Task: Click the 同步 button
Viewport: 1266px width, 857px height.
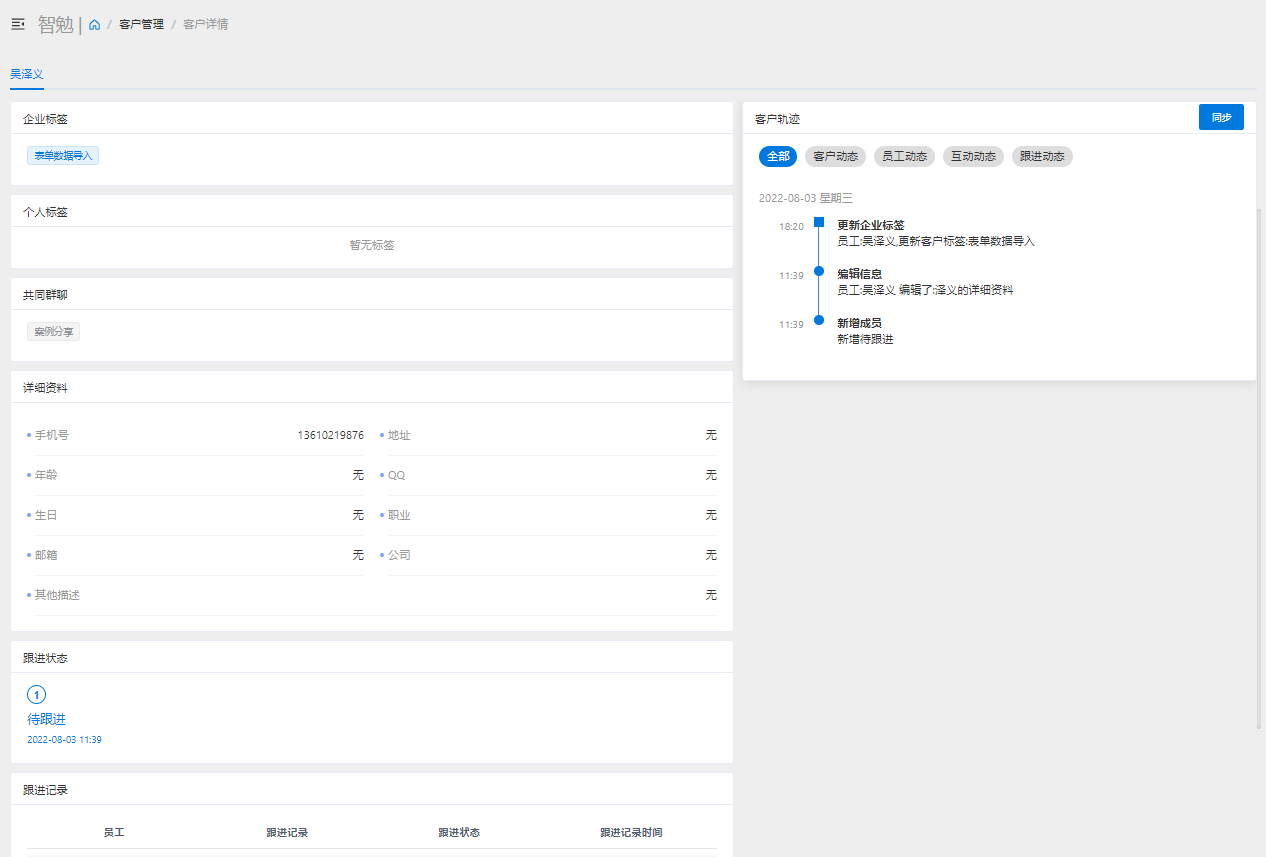Action: (1221, 117)
